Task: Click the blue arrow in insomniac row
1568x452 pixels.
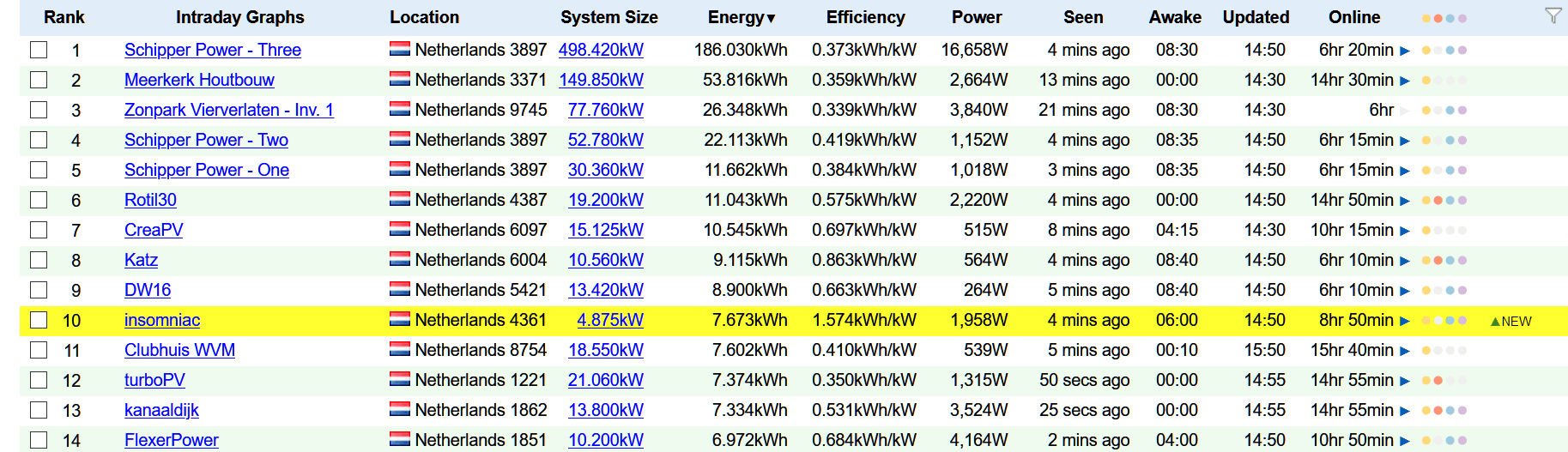Action: pos(1405,321)
